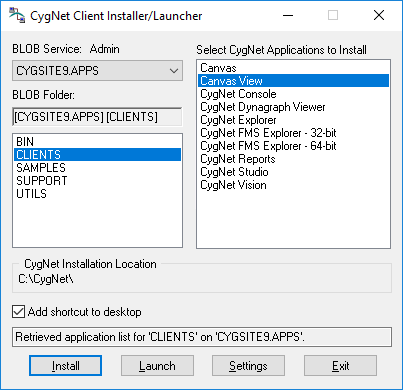The height and width of the screenshot is (390, 403).
Task: Select CygNet Reports application
Action: [x=293, y=159]
